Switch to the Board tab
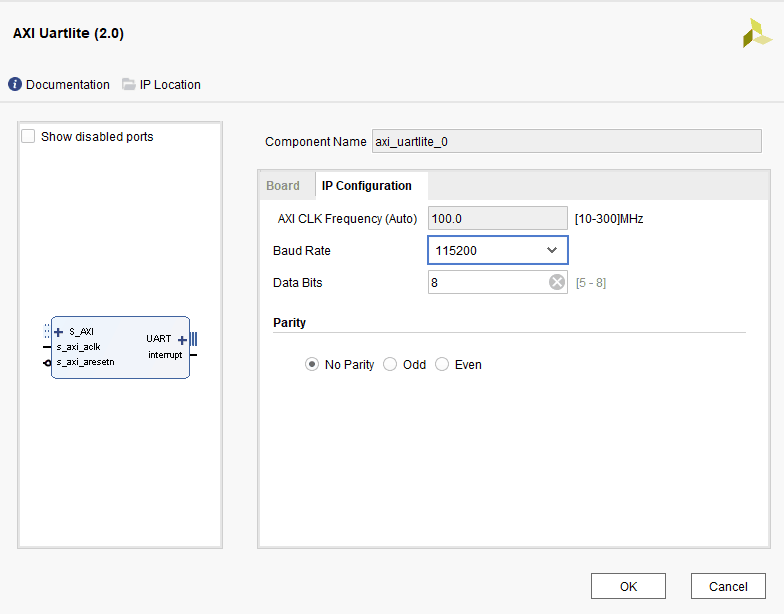 pos(283,186)
